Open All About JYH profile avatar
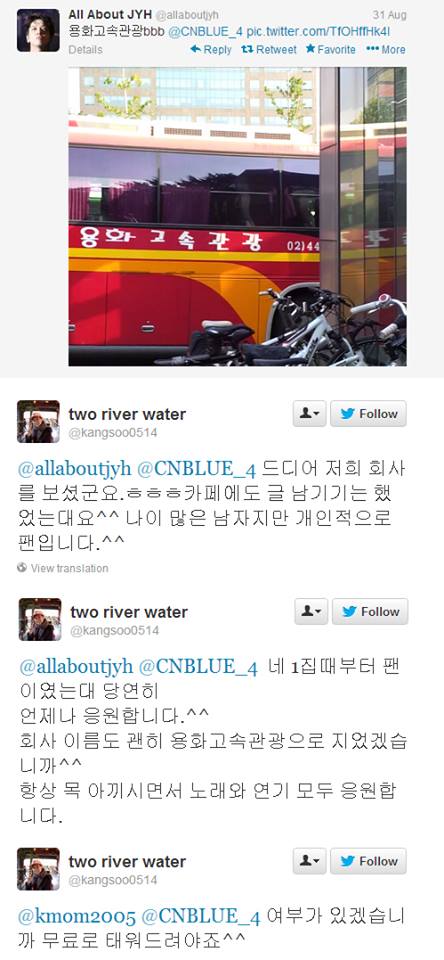The image size is (444, 960). 38,30
